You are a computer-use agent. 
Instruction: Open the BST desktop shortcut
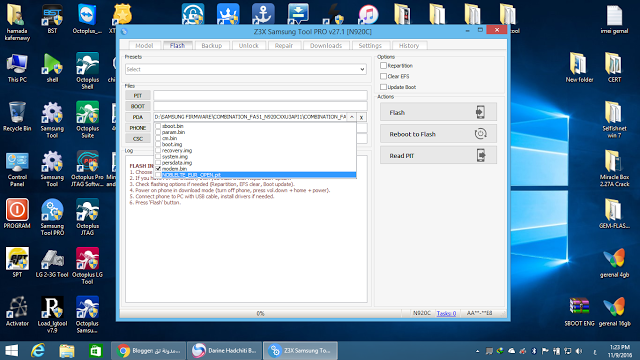point(52,19)
